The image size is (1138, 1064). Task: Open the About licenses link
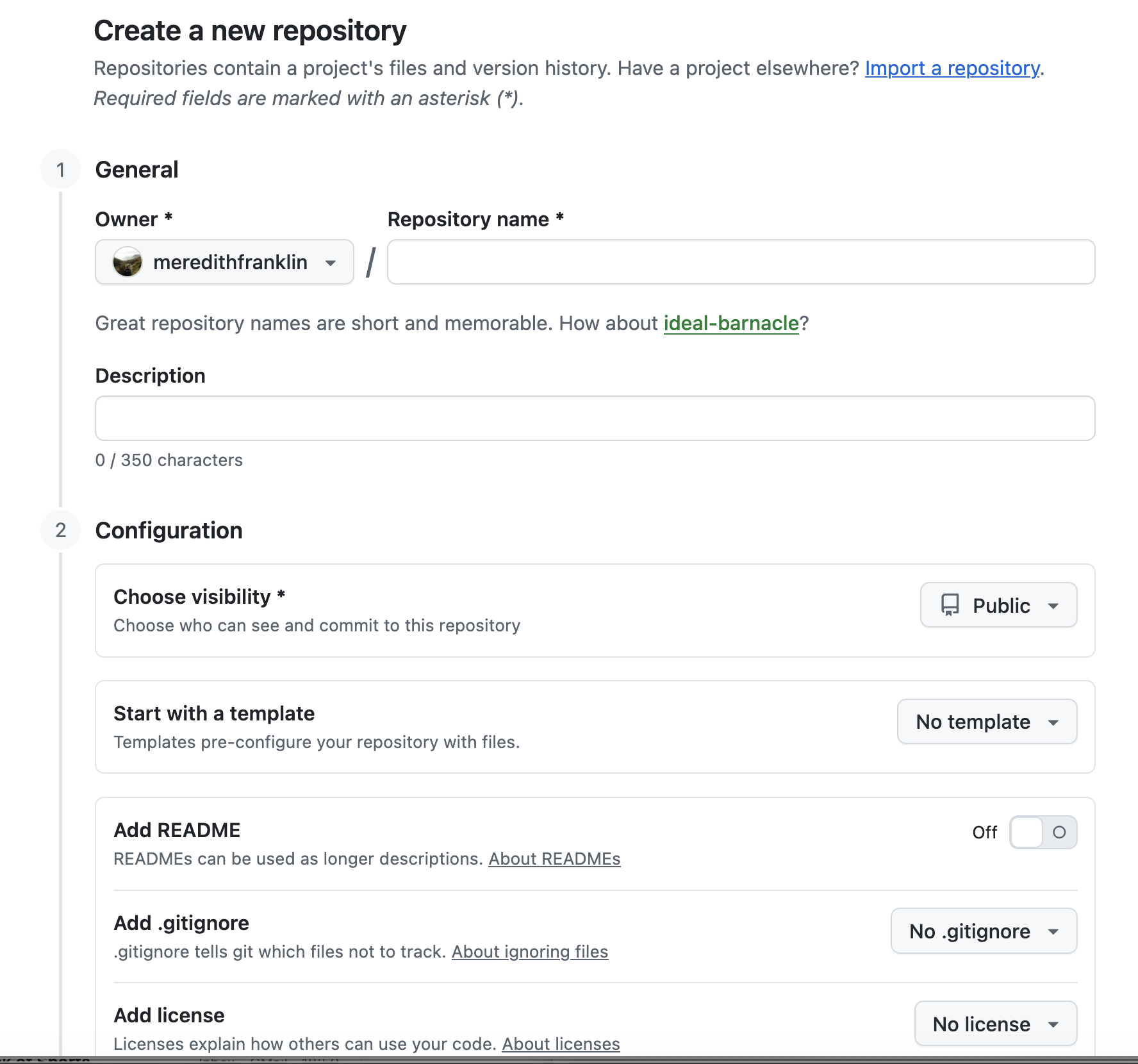pyautogui.click(x=561, y=1044)
